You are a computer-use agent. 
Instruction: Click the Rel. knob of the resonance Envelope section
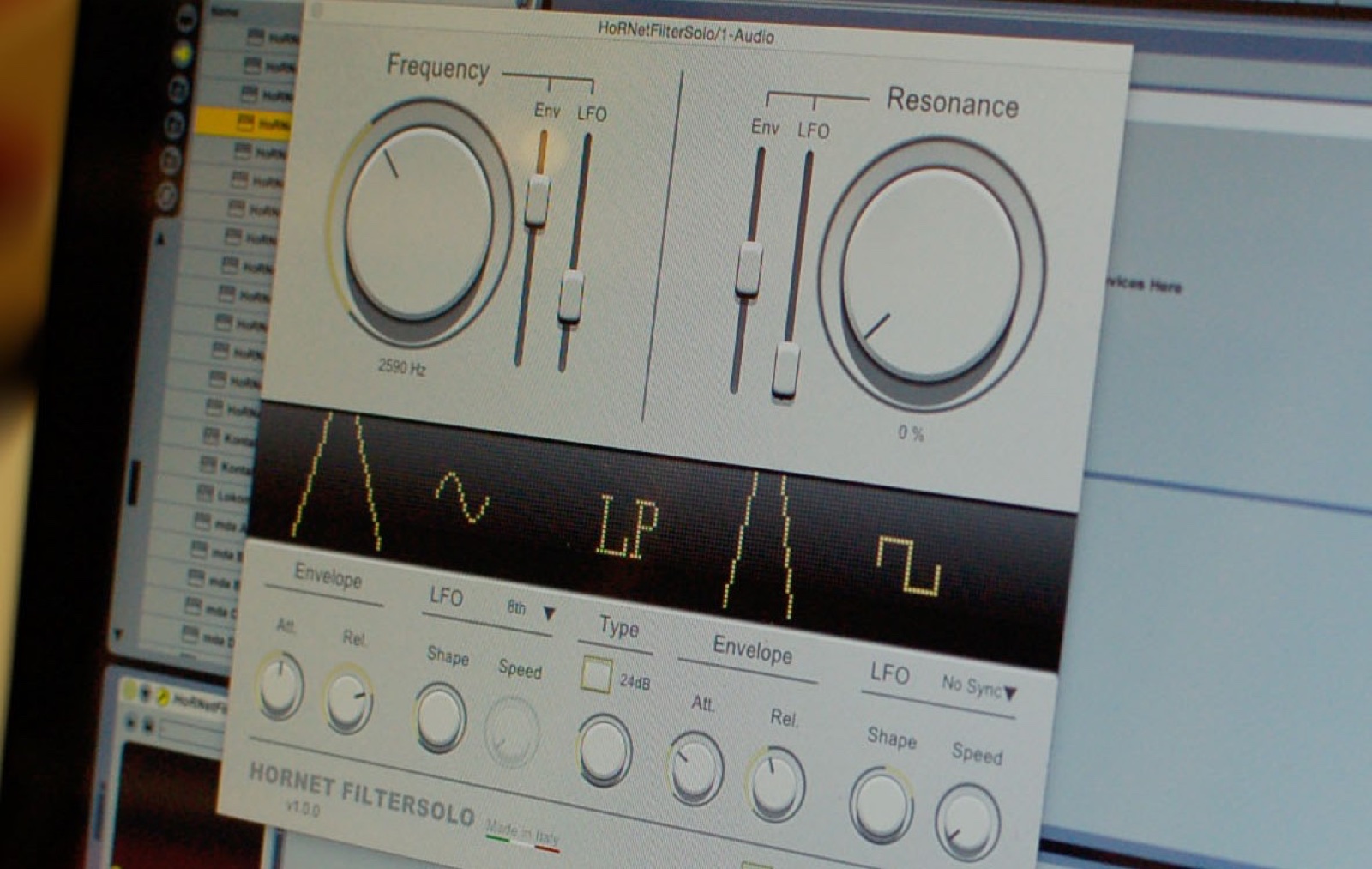776,784
